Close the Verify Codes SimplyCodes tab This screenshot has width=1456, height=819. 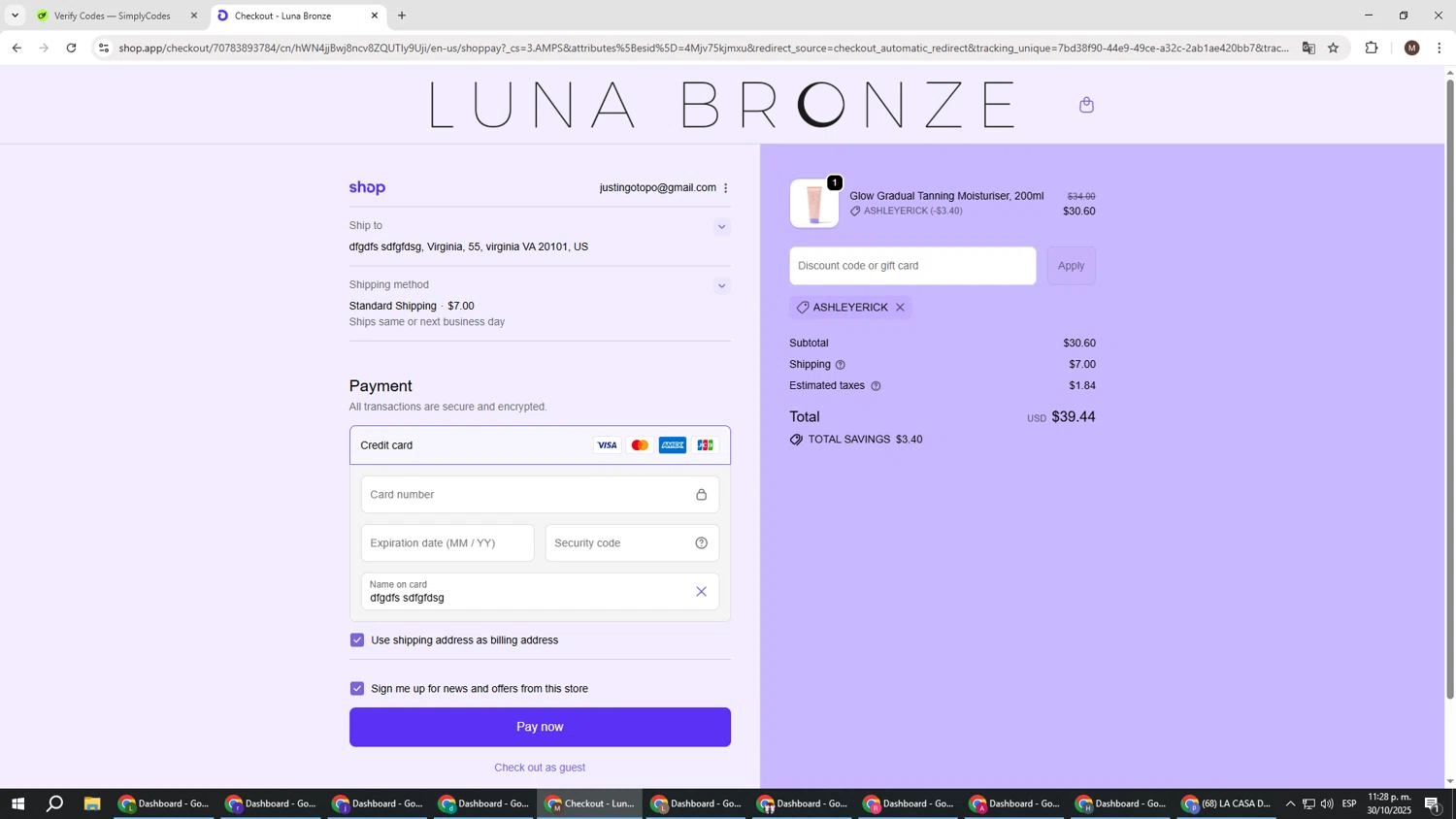click(x=193, y=16)
